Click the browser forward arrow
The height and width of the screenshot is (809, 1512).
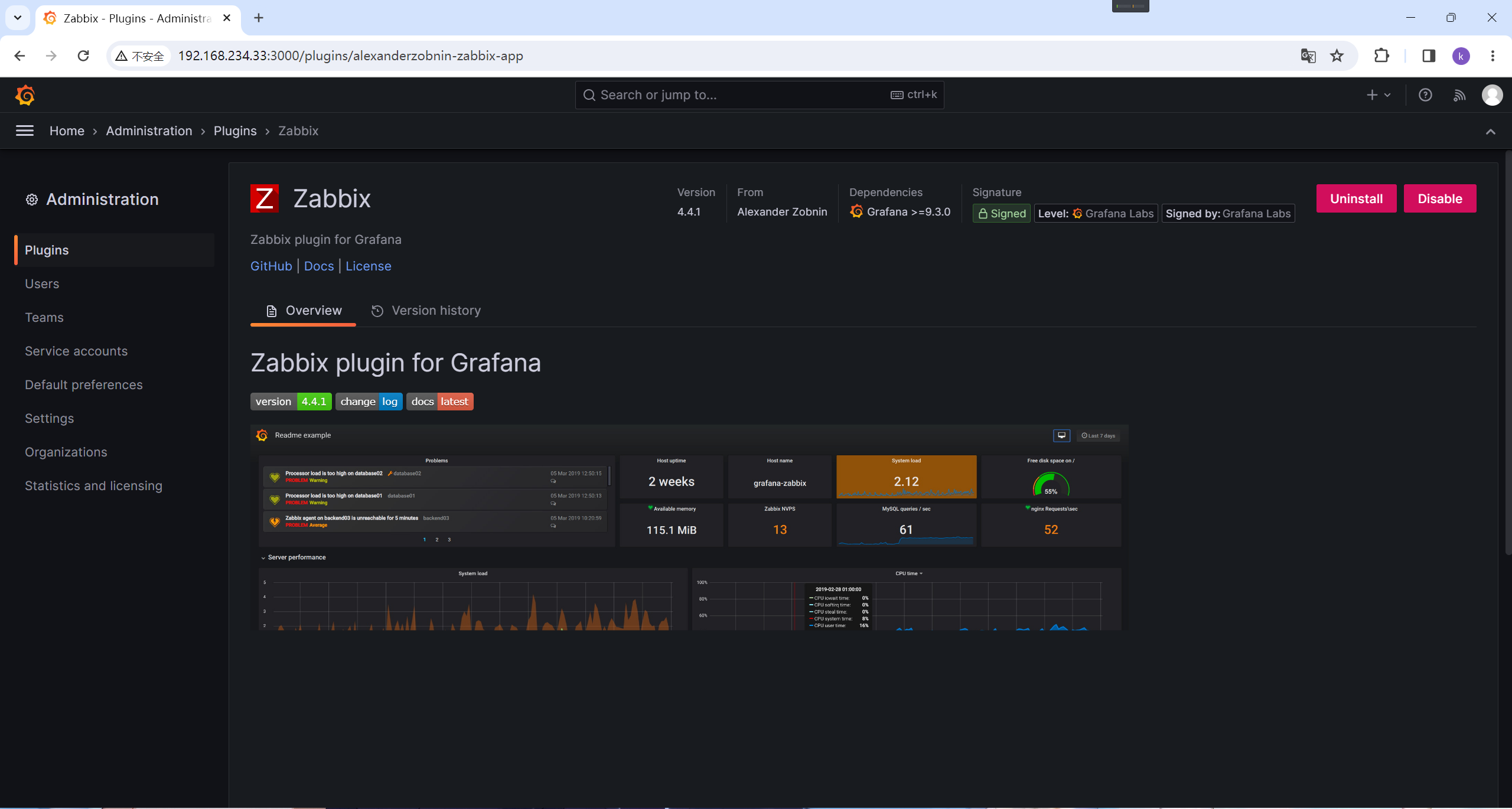pos(51,56)
